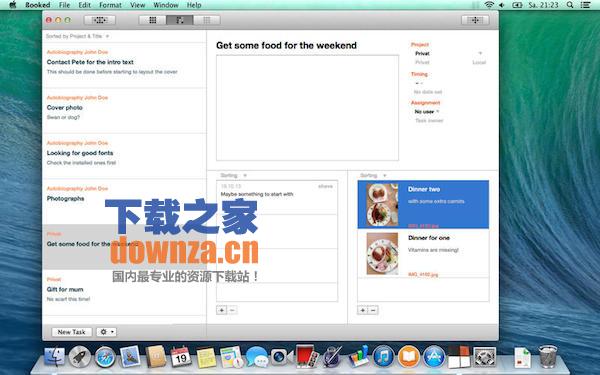Image resolution: width=600 pixels, height=375 pixels.
Task: Open App Store from the dock
Action: (434, 357)
